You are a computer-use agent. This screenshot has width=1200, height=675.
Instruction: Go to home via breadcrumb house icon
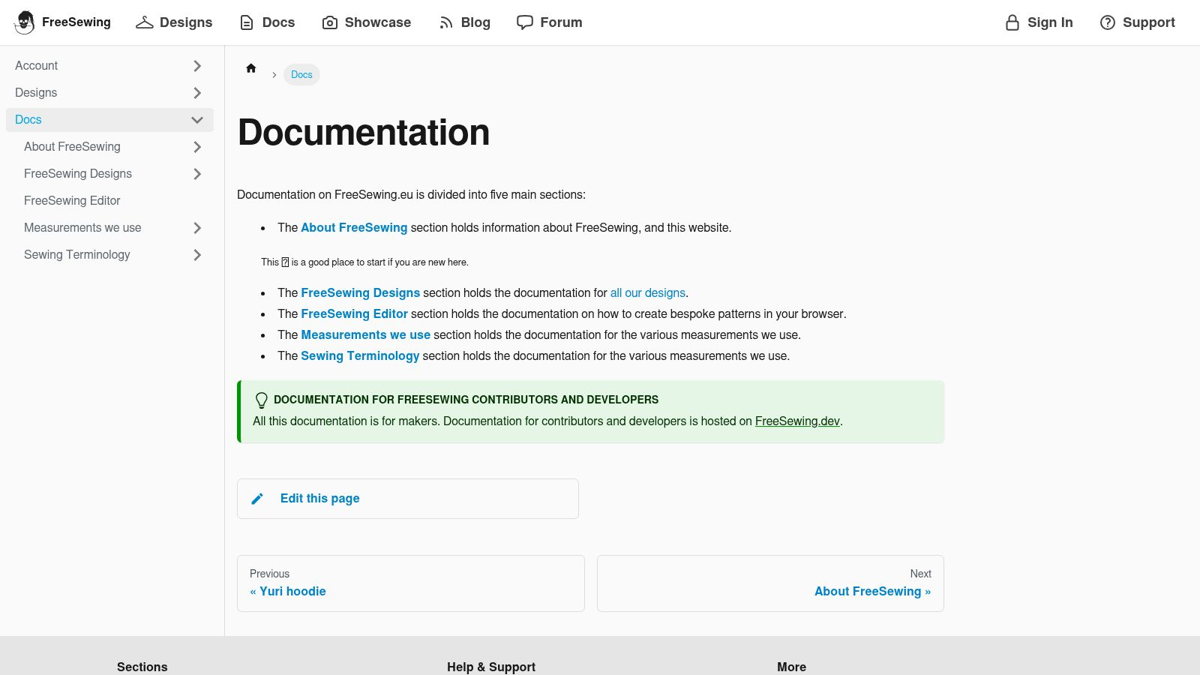pos(251,68)
